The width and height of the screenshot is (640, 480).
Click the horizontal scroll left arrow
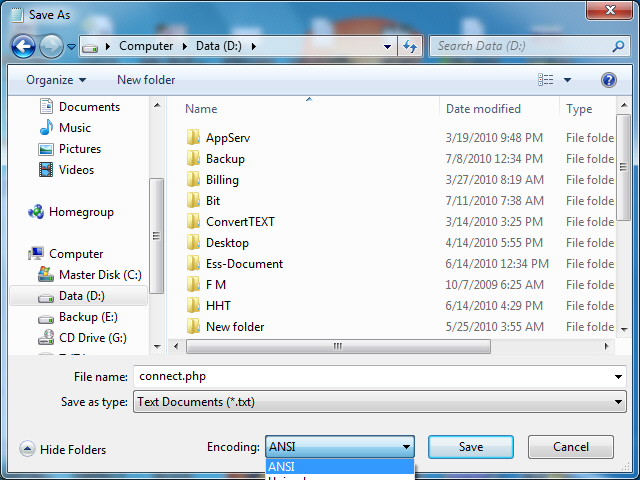[x=176, y=347]
